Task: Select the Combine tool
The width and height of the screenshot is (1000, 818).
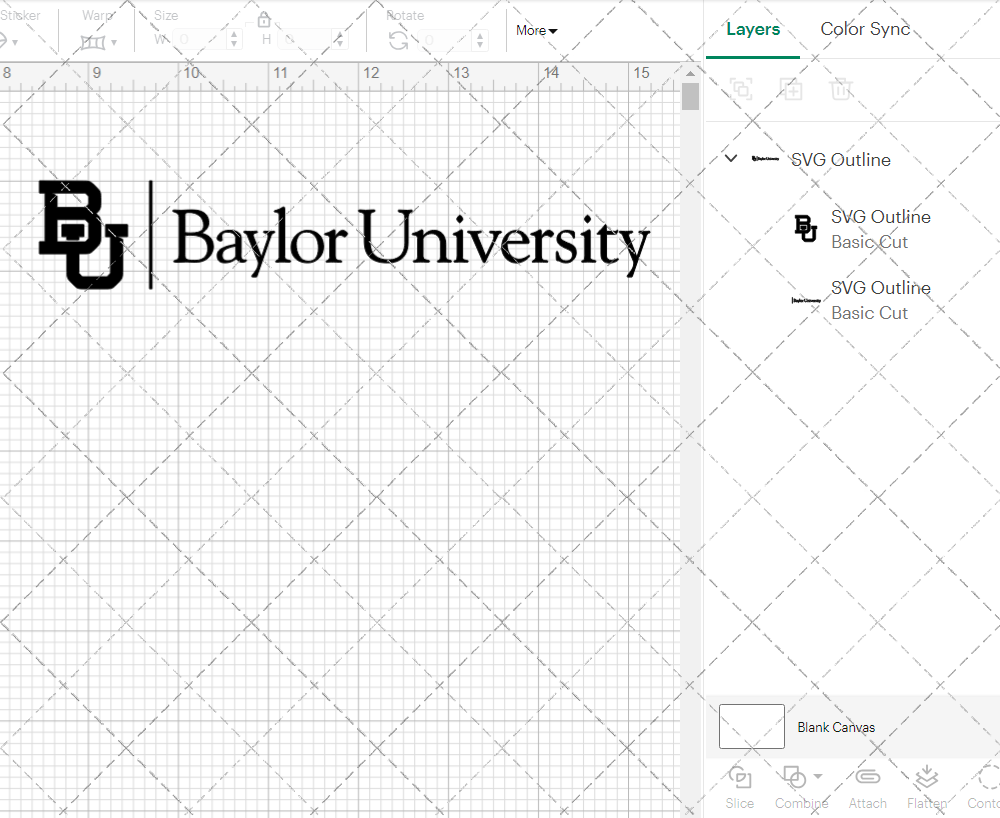Action: [x=795, y=786]
